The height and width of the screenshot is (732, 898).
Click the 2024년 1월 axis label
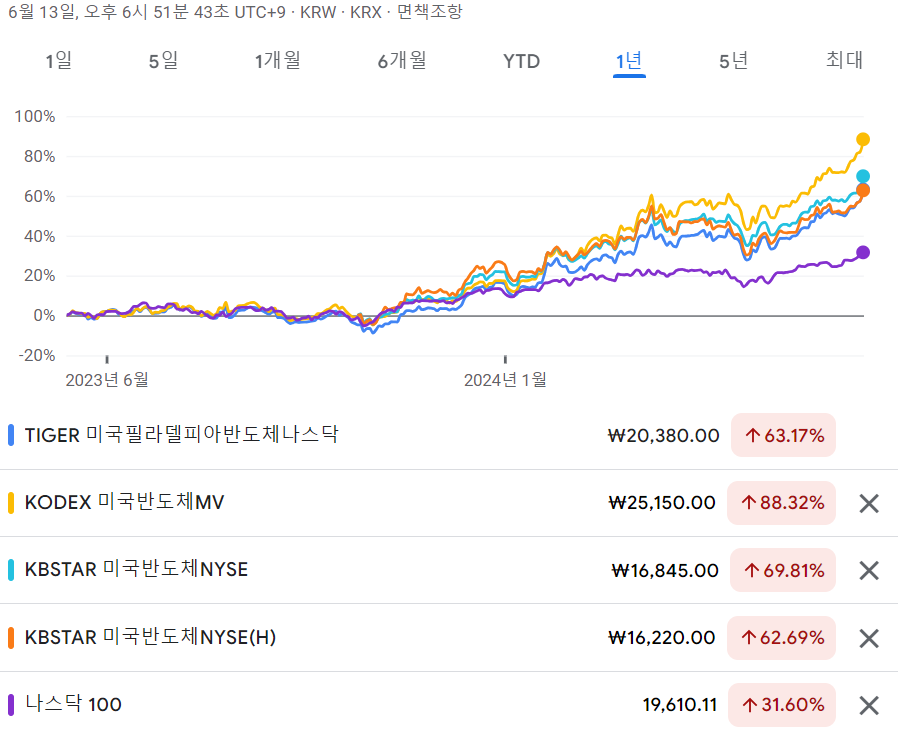click(505, 380)
